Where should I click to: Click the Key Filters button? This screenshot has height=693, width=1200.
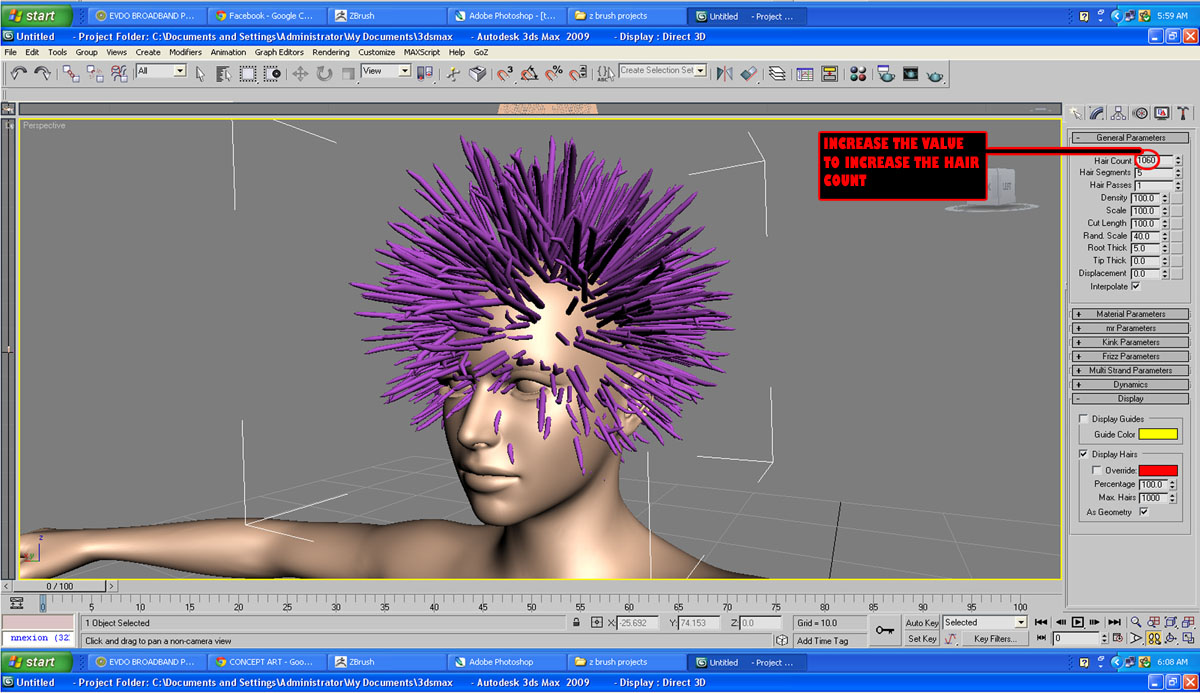[994, 639]
